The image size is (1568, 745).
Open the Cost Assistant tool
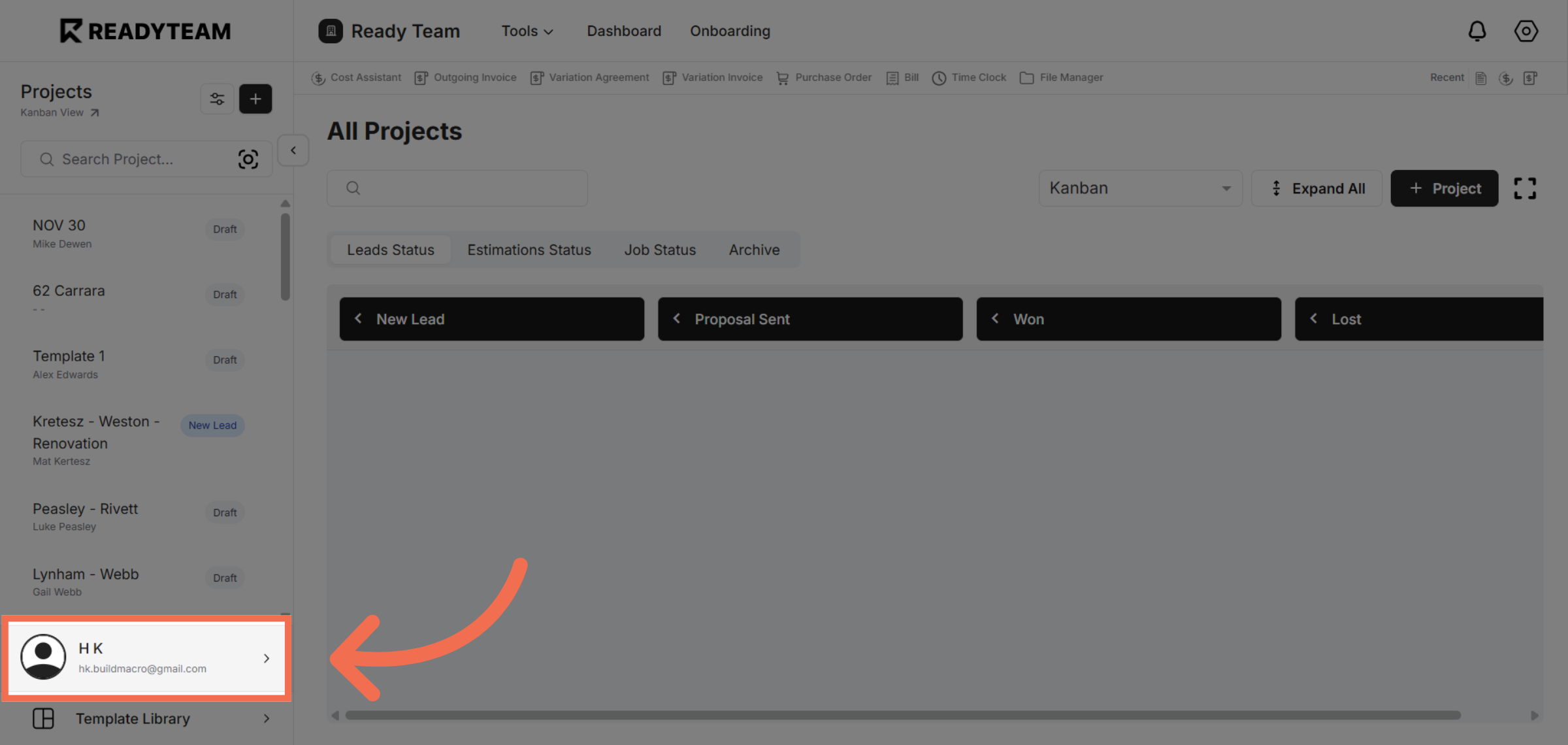[x=357, y=77]
